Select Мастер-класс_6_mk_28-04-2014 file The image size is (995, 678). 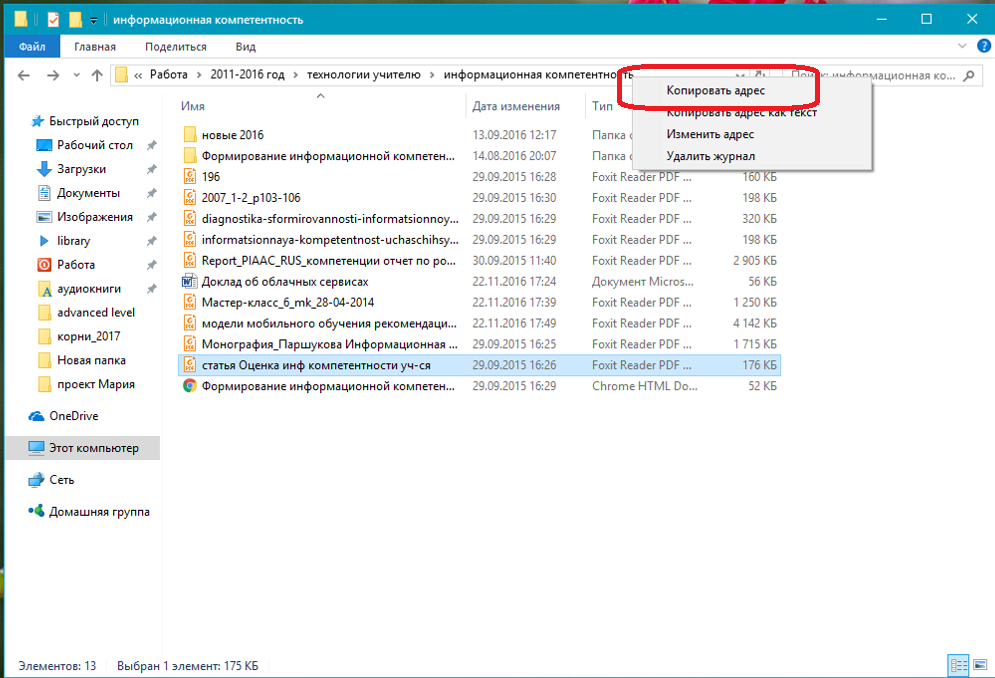coord(287,302)
